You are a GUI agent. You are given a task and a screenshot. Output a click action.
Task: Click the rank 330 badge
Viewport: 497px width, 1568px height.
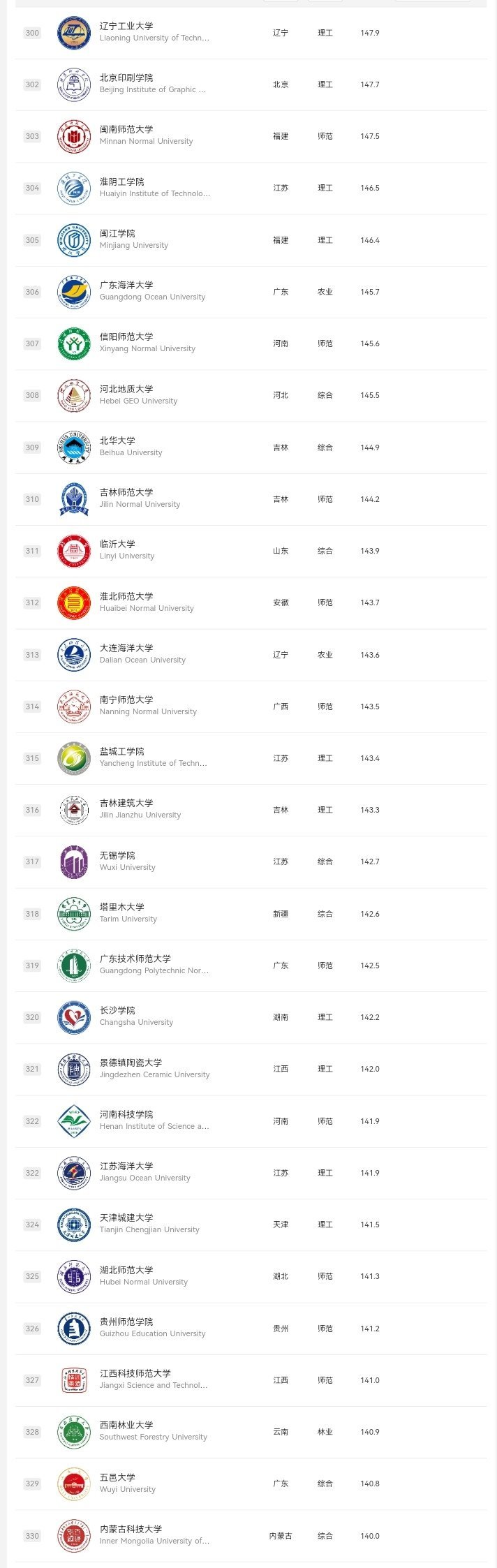(x=32, y=1536)
